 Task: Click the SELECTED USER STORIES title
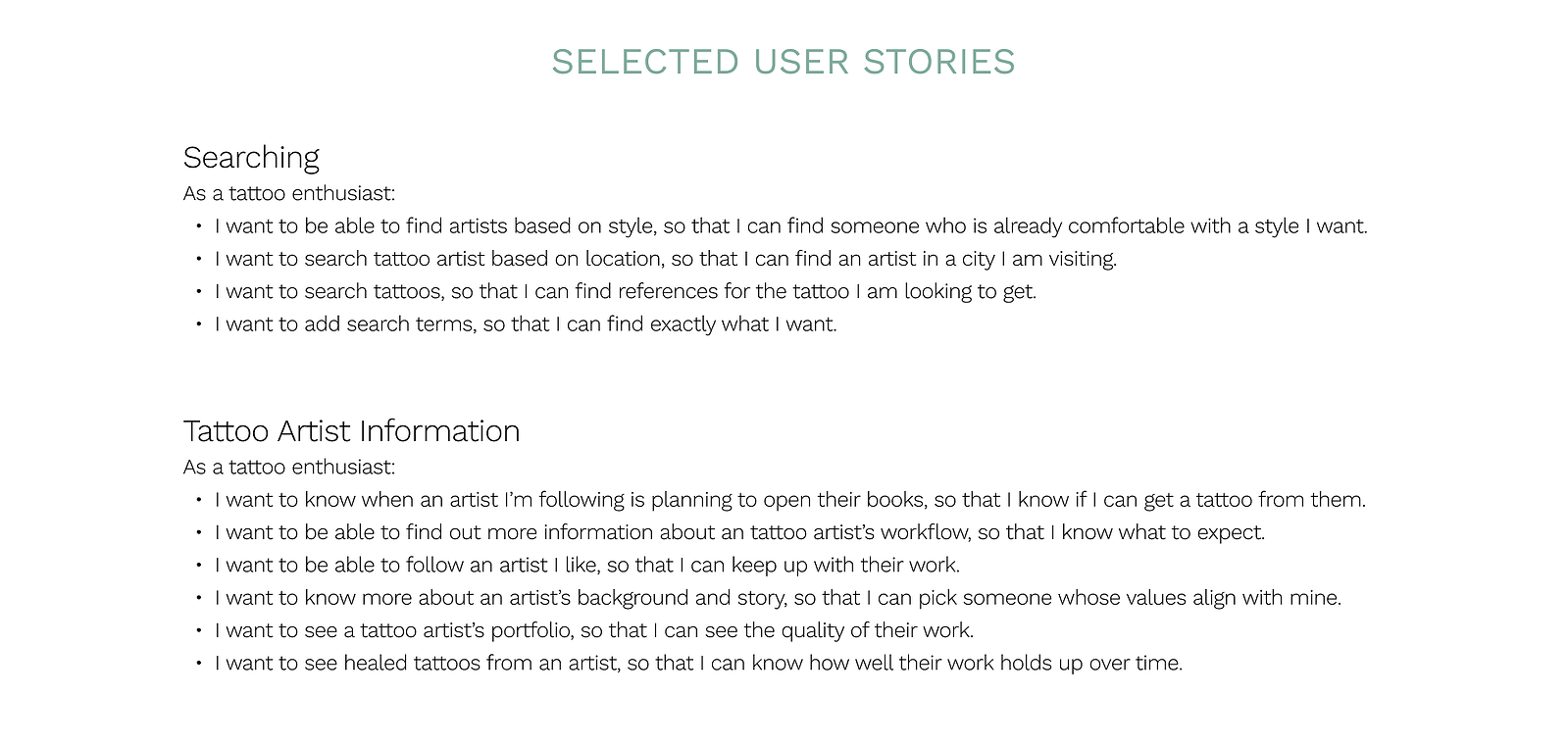(783, 62)
